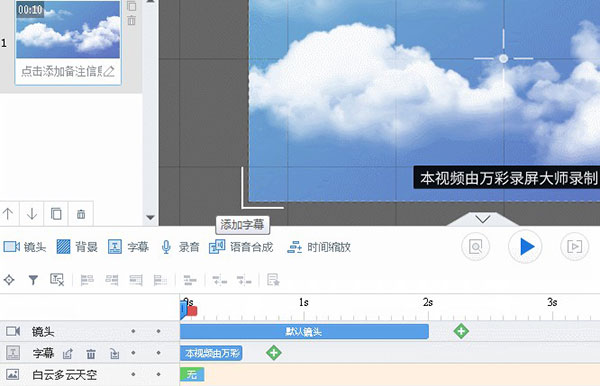Viewport: 600px width, 386px height.
Task: Toggle left dot on 白云多云天空 track
Action: point(133,374)
